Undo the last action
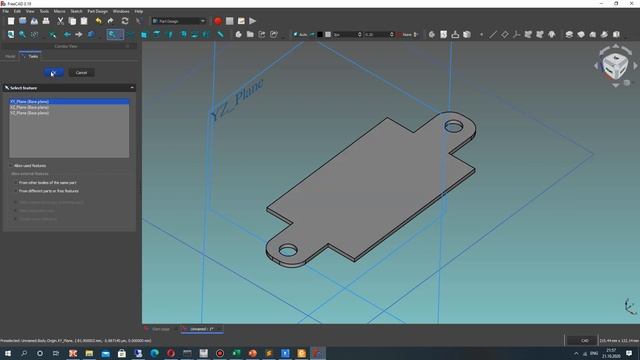Image resolution: width=640 pixels, height=360 pixels. 98,21
